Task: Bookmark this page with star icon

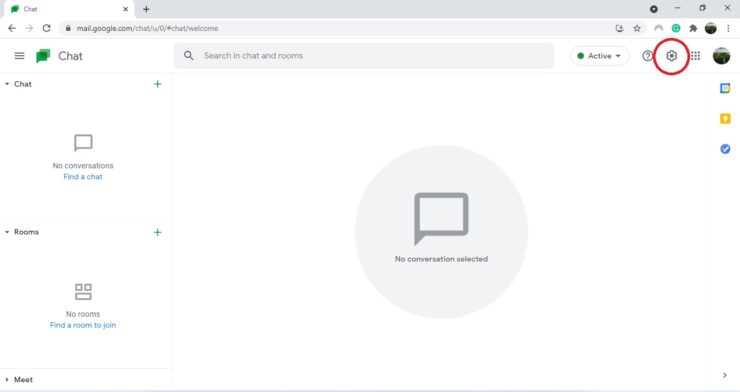Action: [x=637, y=28]
